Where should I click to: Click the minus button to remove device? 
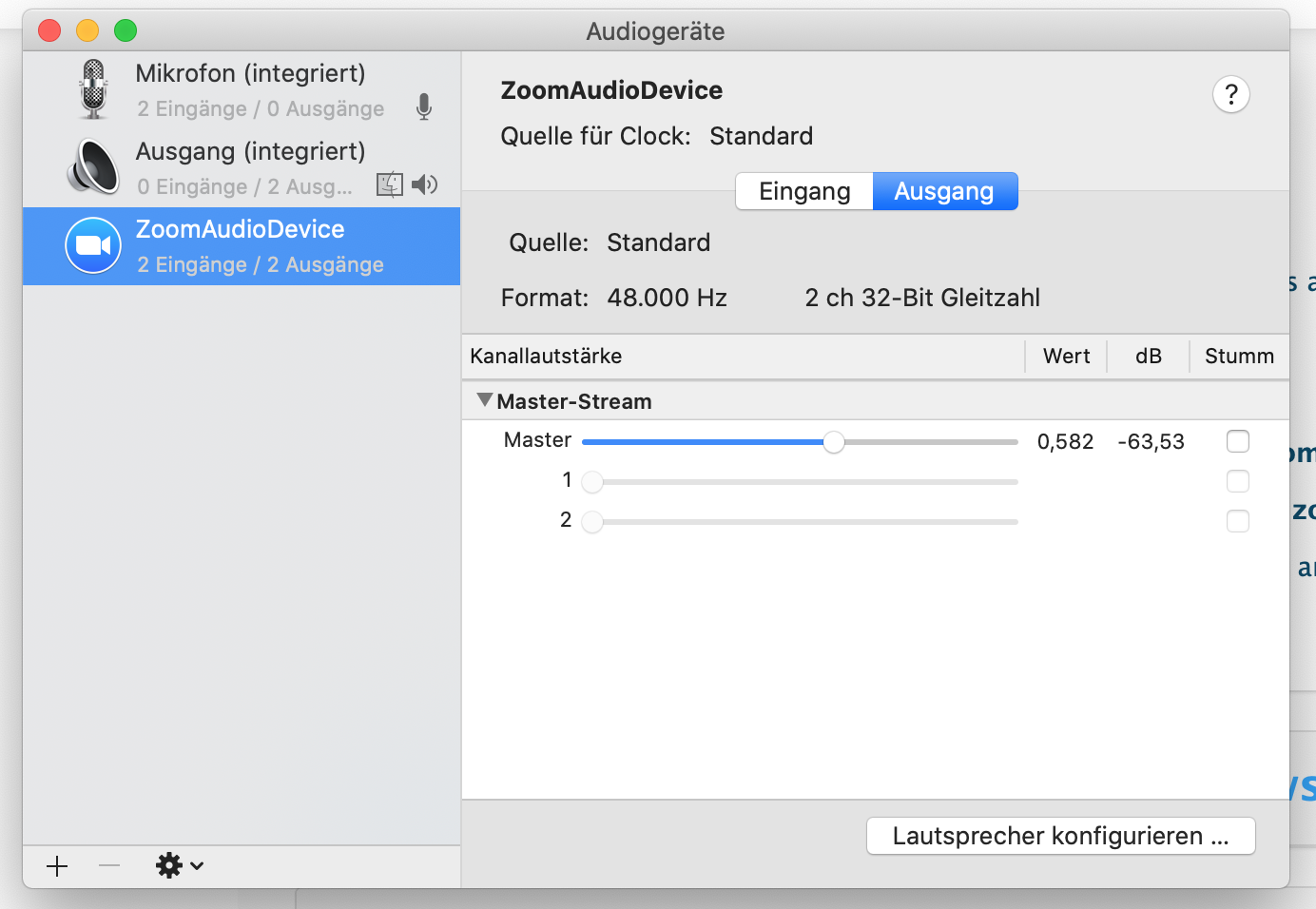click(x=109, y=866)
